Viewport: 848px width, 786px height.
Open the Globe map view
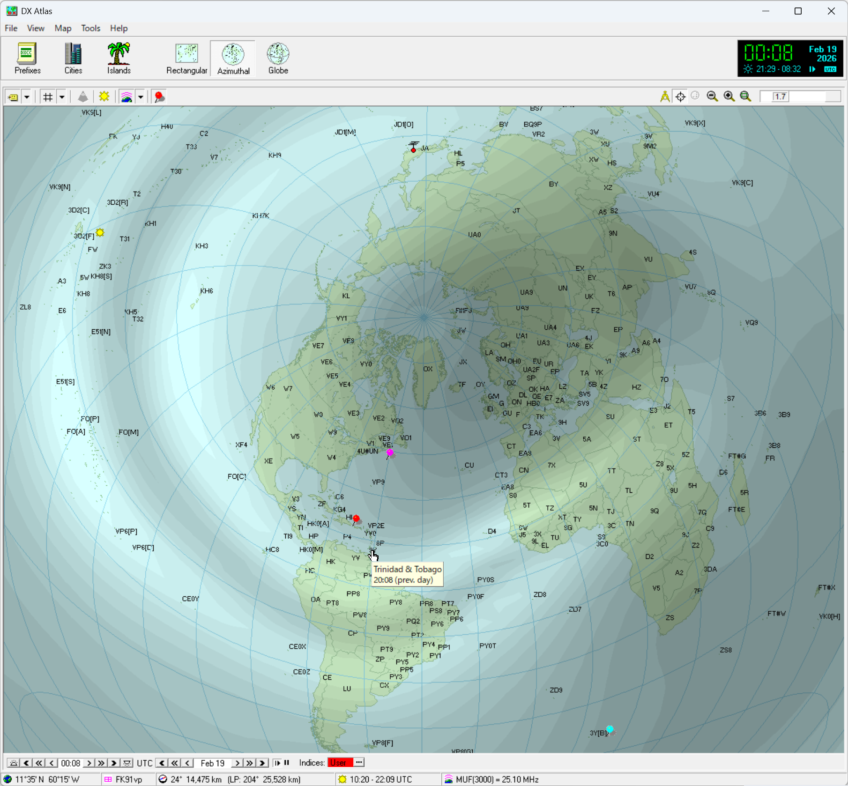pyautogui.click(x=277, y=57)
